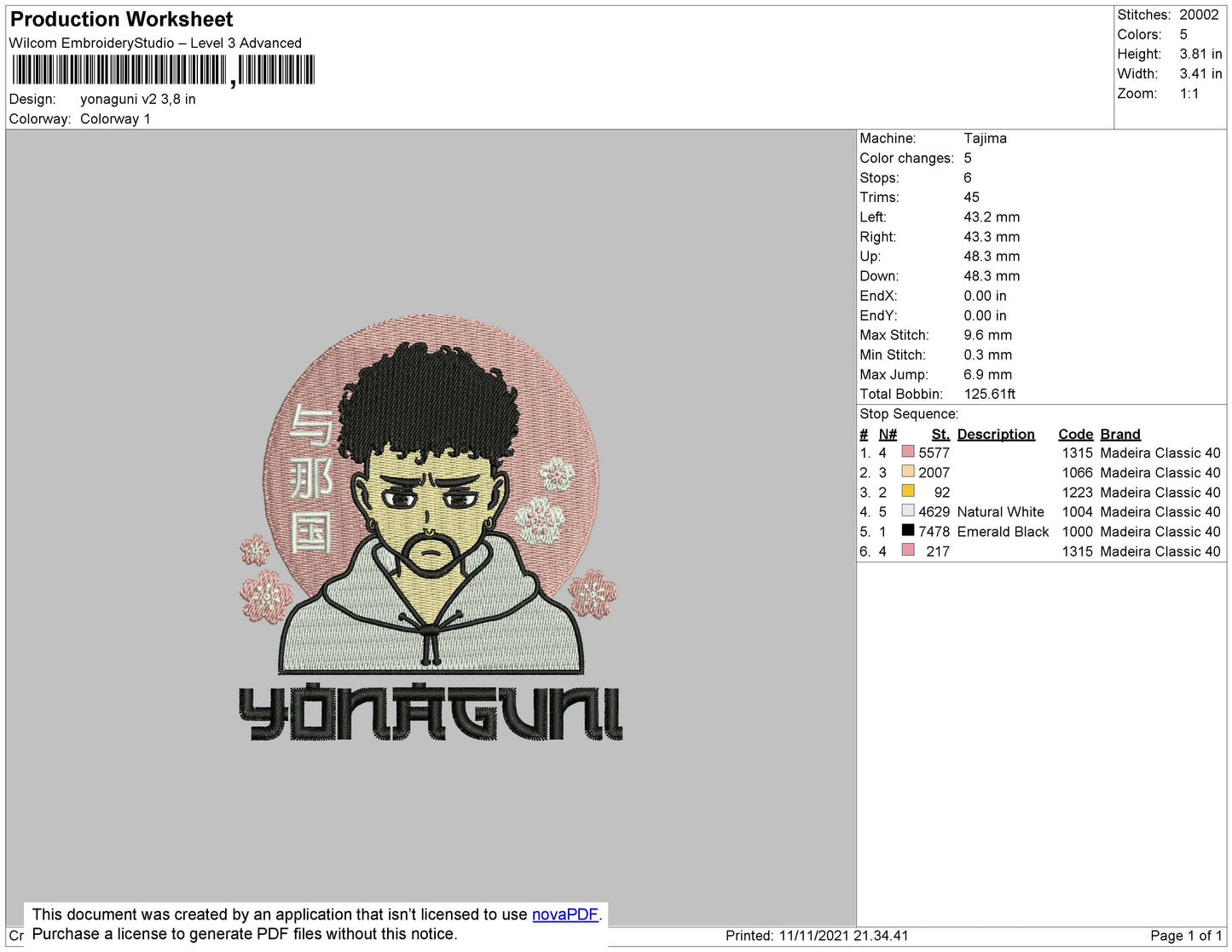Viewport: 1232px width, 952px height.
Task: Click the Production Worksheet title
Action: coord(121,20)
